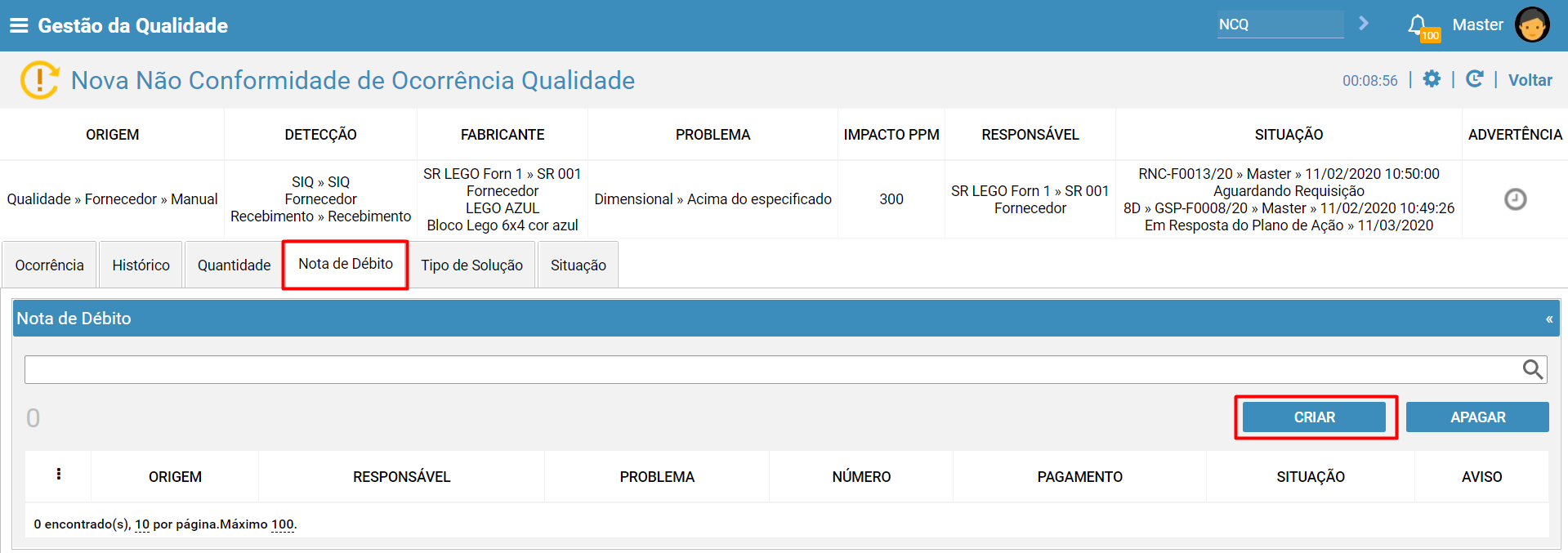Image resolution: width=1568 pixels, height=553 pixels.
Task: Sort by NÚMERO column header
Action: 861,477
